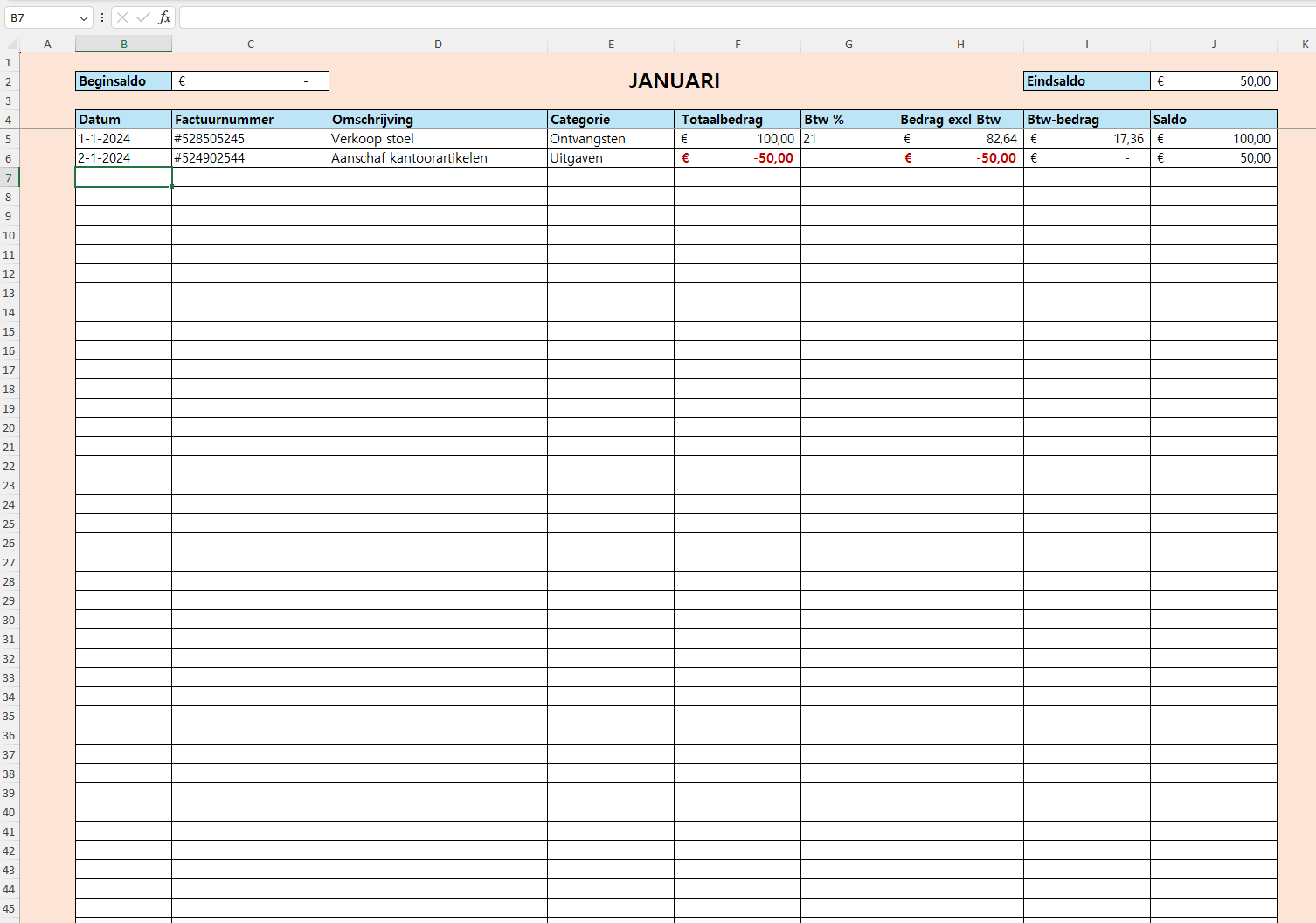Click the red -50,00 Totaalbedrag cell
Image resolution: width=1316 pixels, height=923 pixels.
pos(738,158)
